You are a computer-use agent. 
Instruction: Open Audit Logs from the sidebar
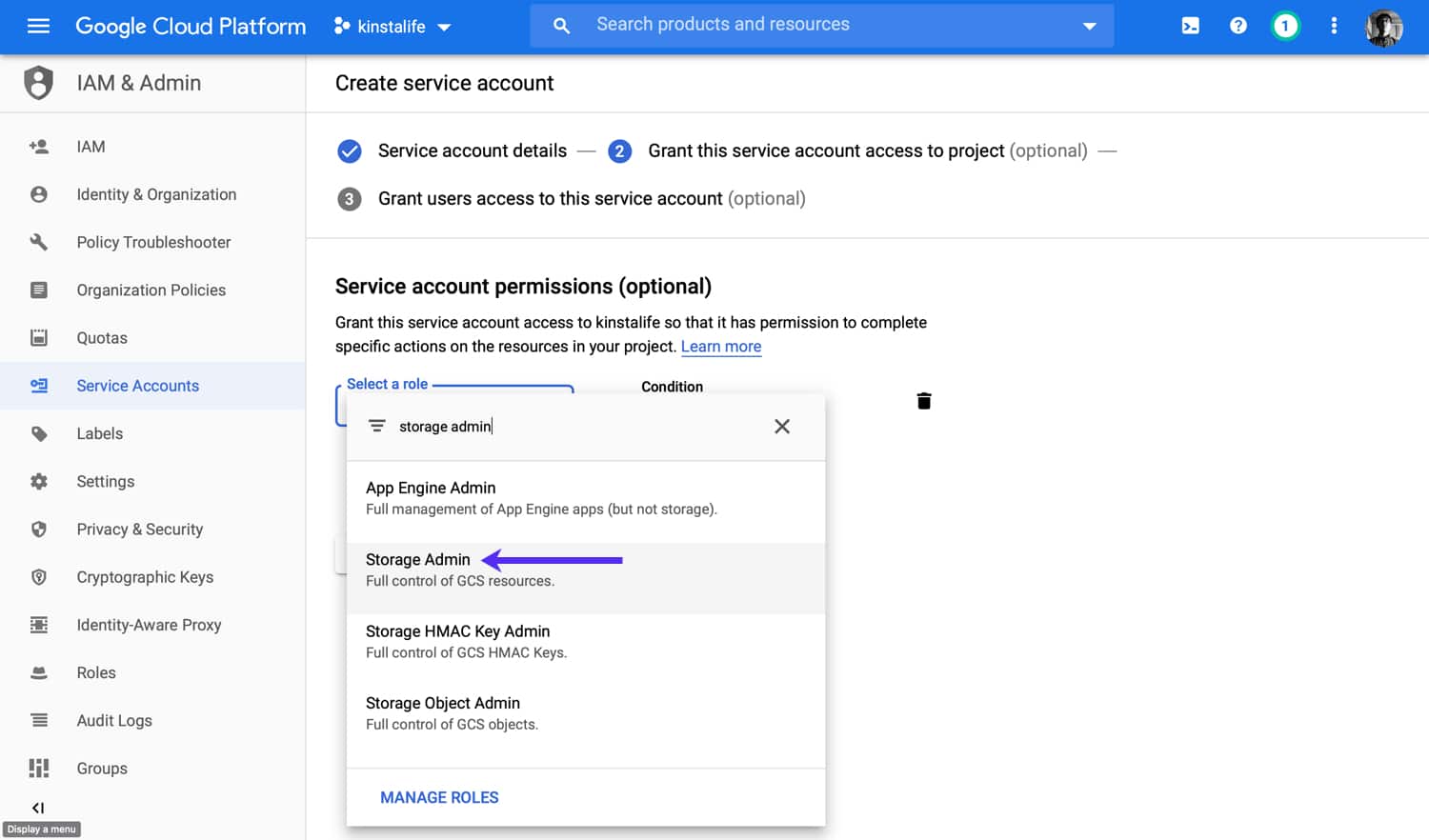pos(114,720)
